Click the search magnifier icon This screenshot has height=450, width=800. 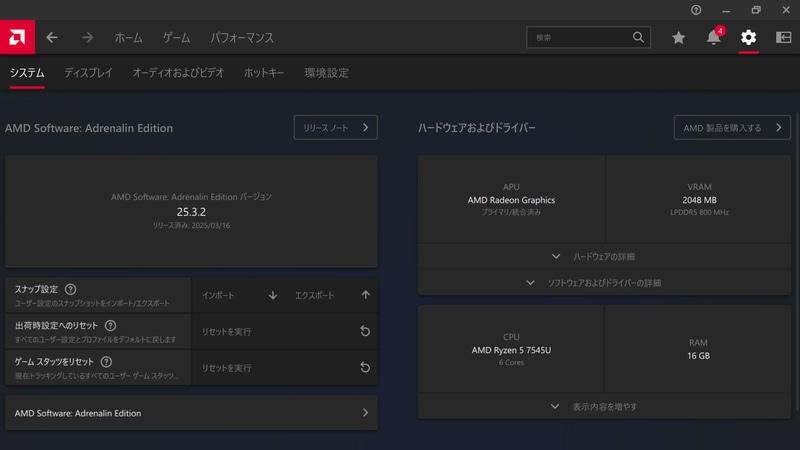(638, 37)
